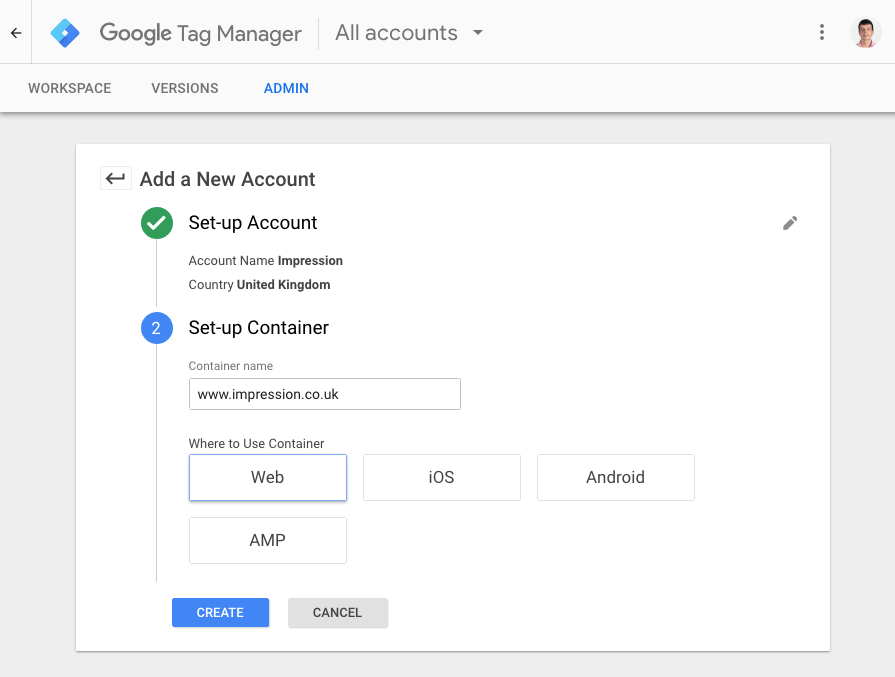The width and height of the screenshot is (895, 677).
Task: Click the Cancel button
Action: [x=338, y=612]
